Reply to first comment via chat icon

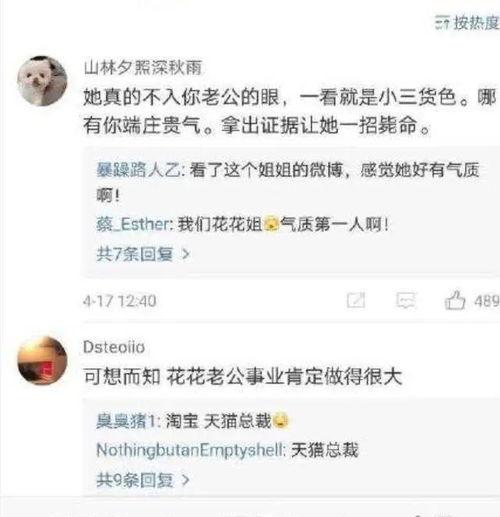pos(406,300)
